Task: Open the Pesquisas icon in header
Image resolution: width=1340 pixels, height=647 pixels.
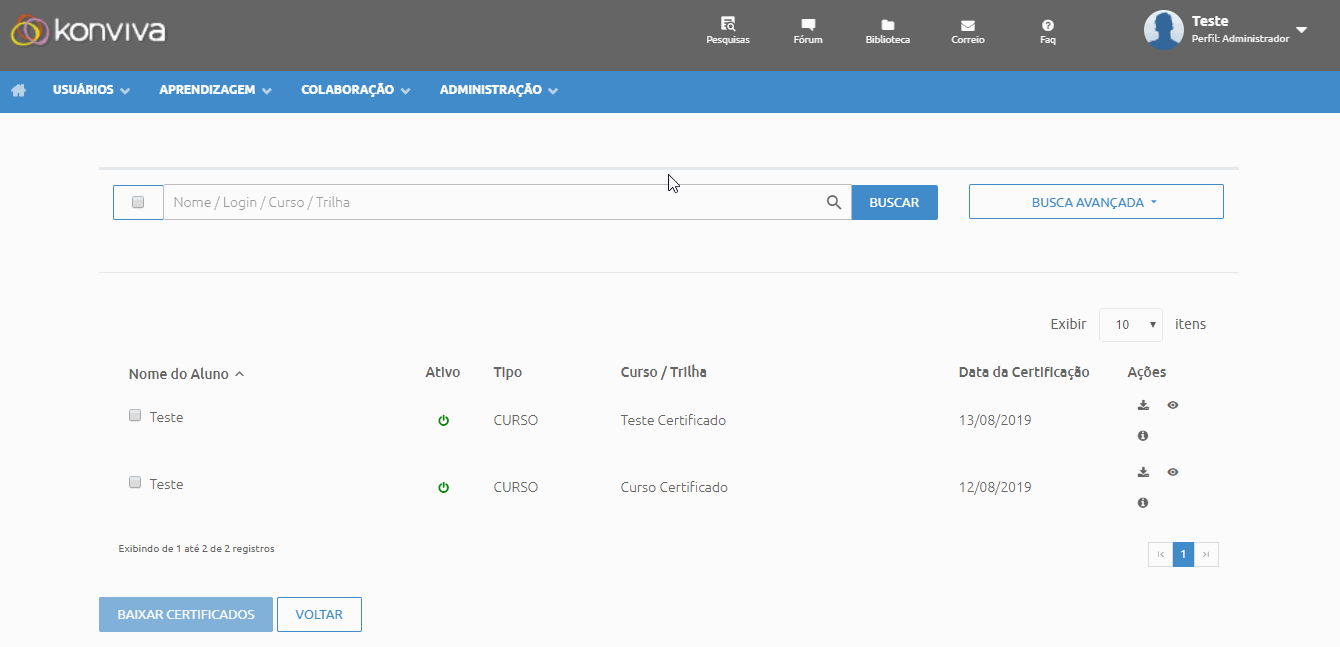Action: 728,24
